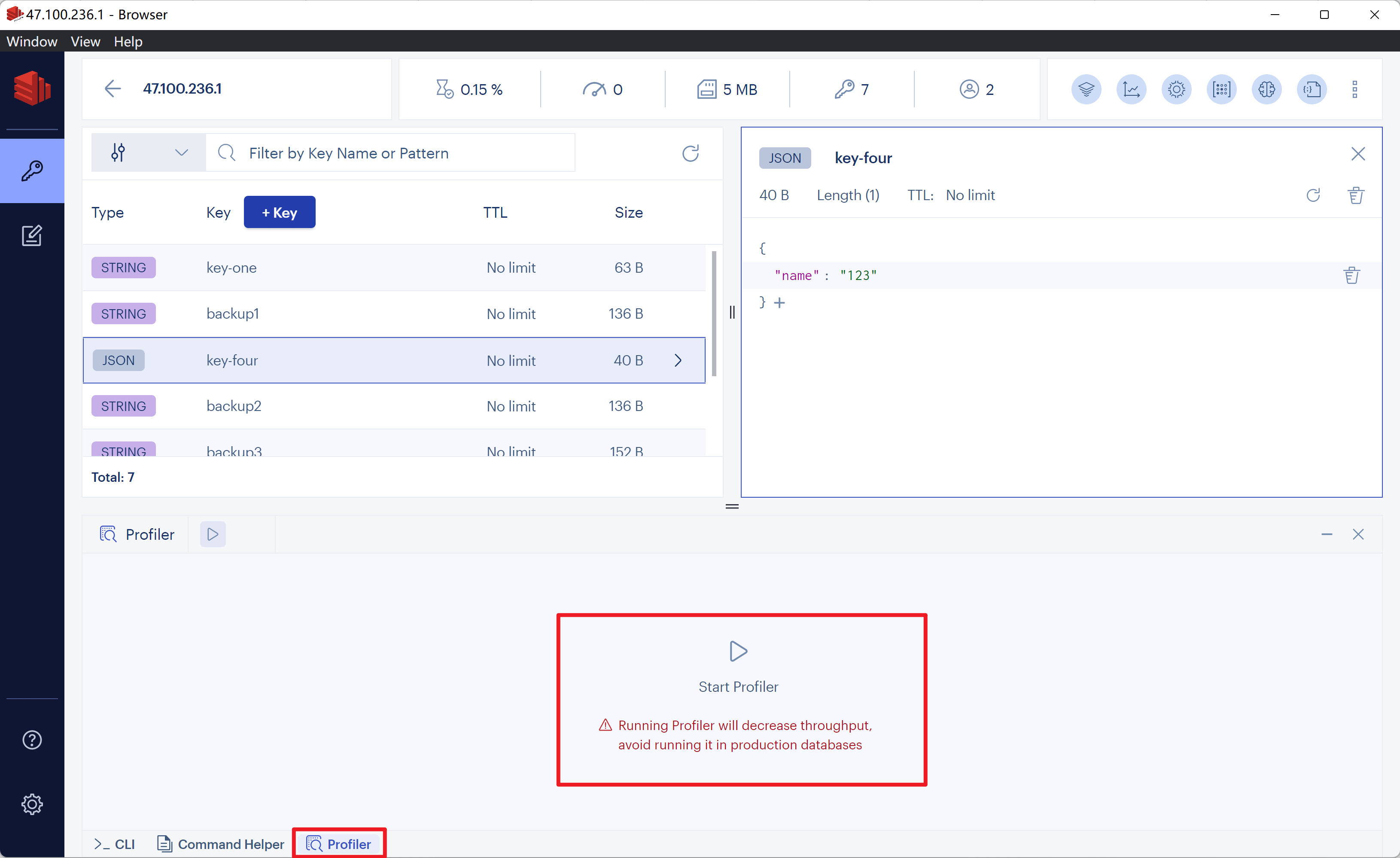Viewport: 1400px width, 858px height.
Task: Open the Slow Log gear icon
Action: point(1176,89)
